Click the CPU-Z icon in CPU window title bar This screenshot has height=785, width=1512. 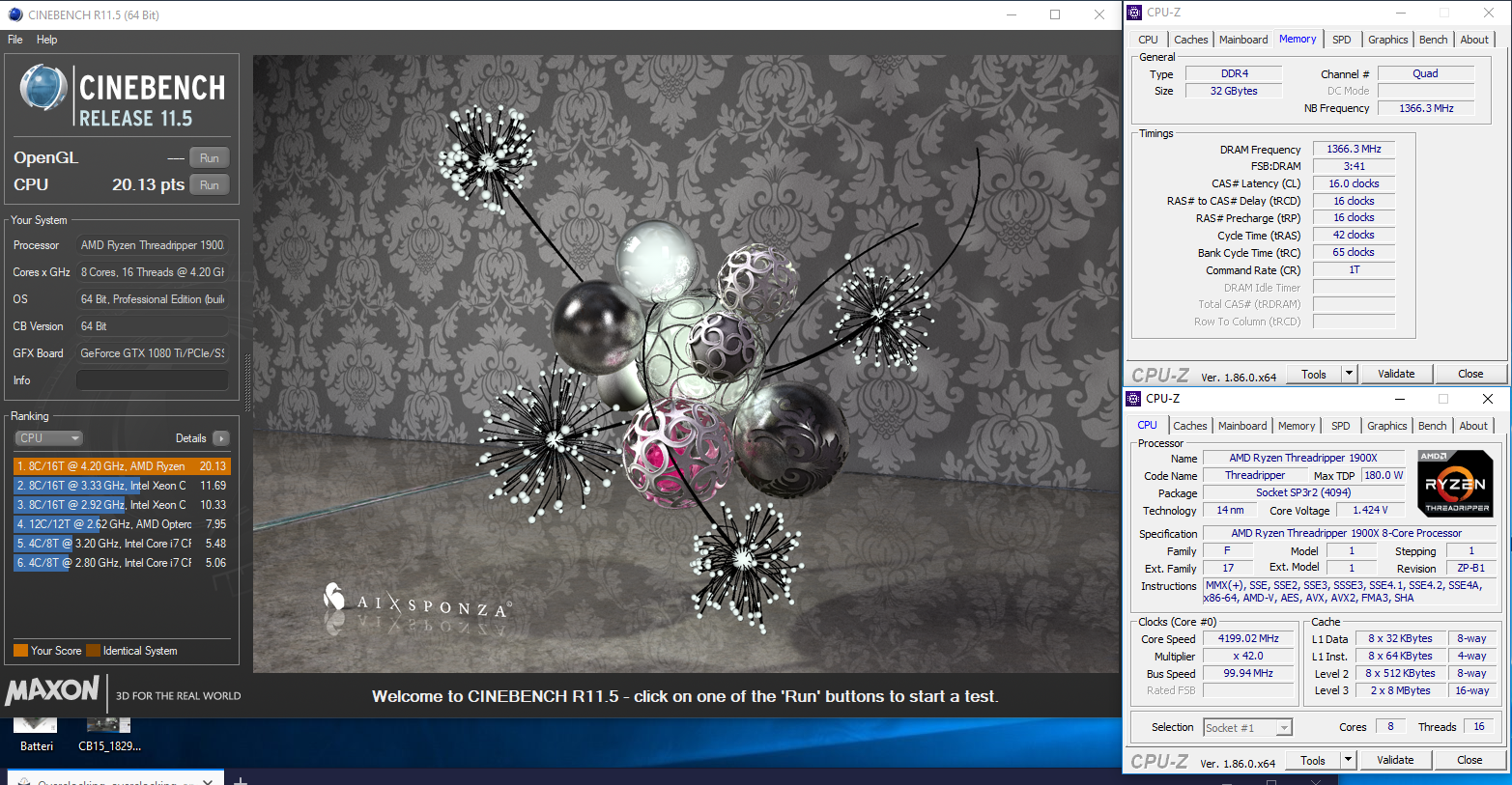pyautogui.click(x=1134, y=399)
